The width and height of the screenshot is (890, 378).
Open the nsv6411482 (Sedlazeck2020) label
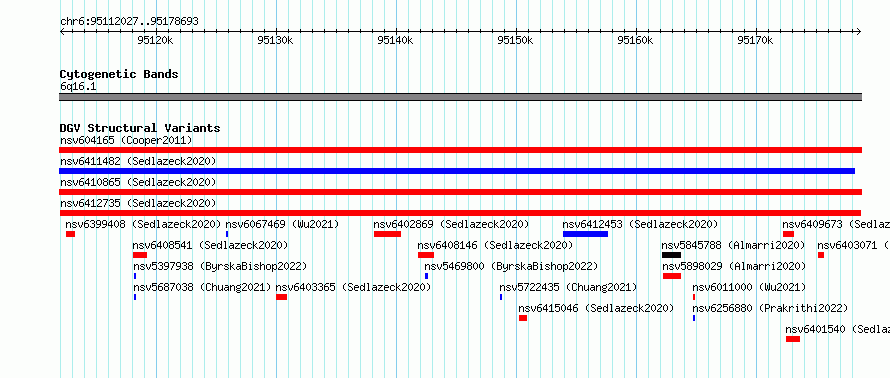coord(138,161)
